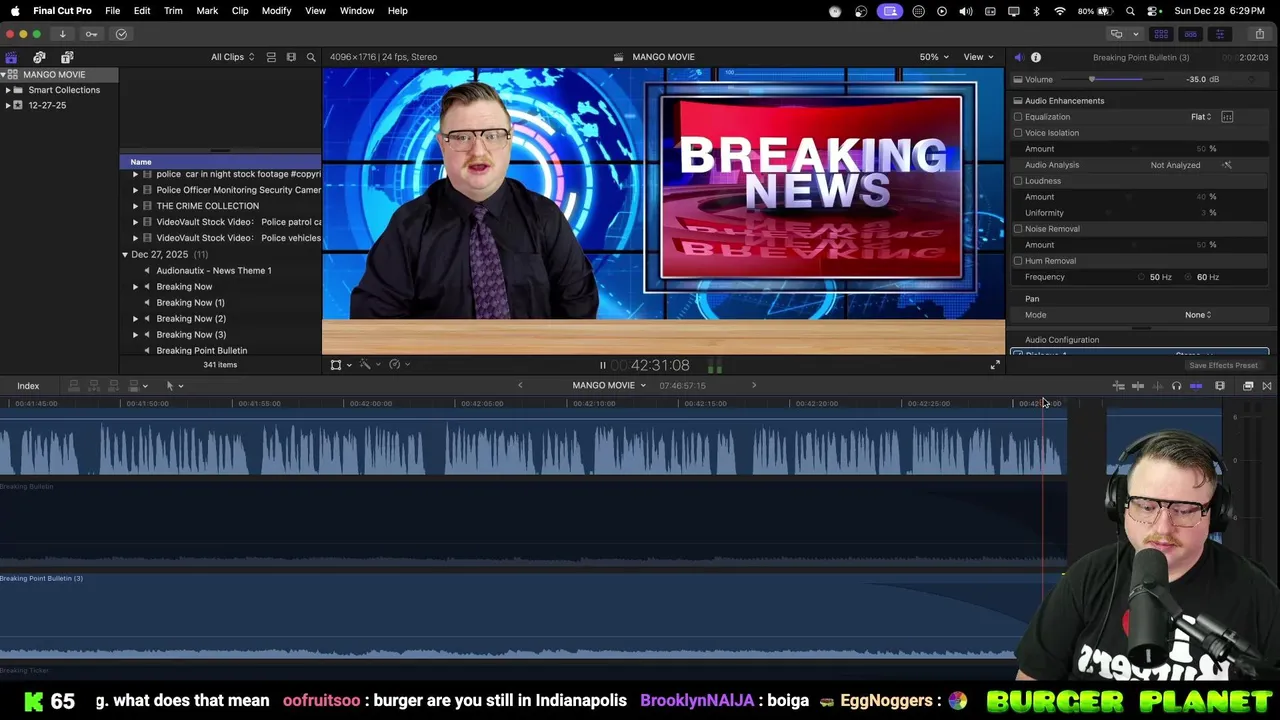Image resolution: width=1280 pixels, height=720 pixels.
Task: Open the Keyword Editor key button
Action: [91, 34]
